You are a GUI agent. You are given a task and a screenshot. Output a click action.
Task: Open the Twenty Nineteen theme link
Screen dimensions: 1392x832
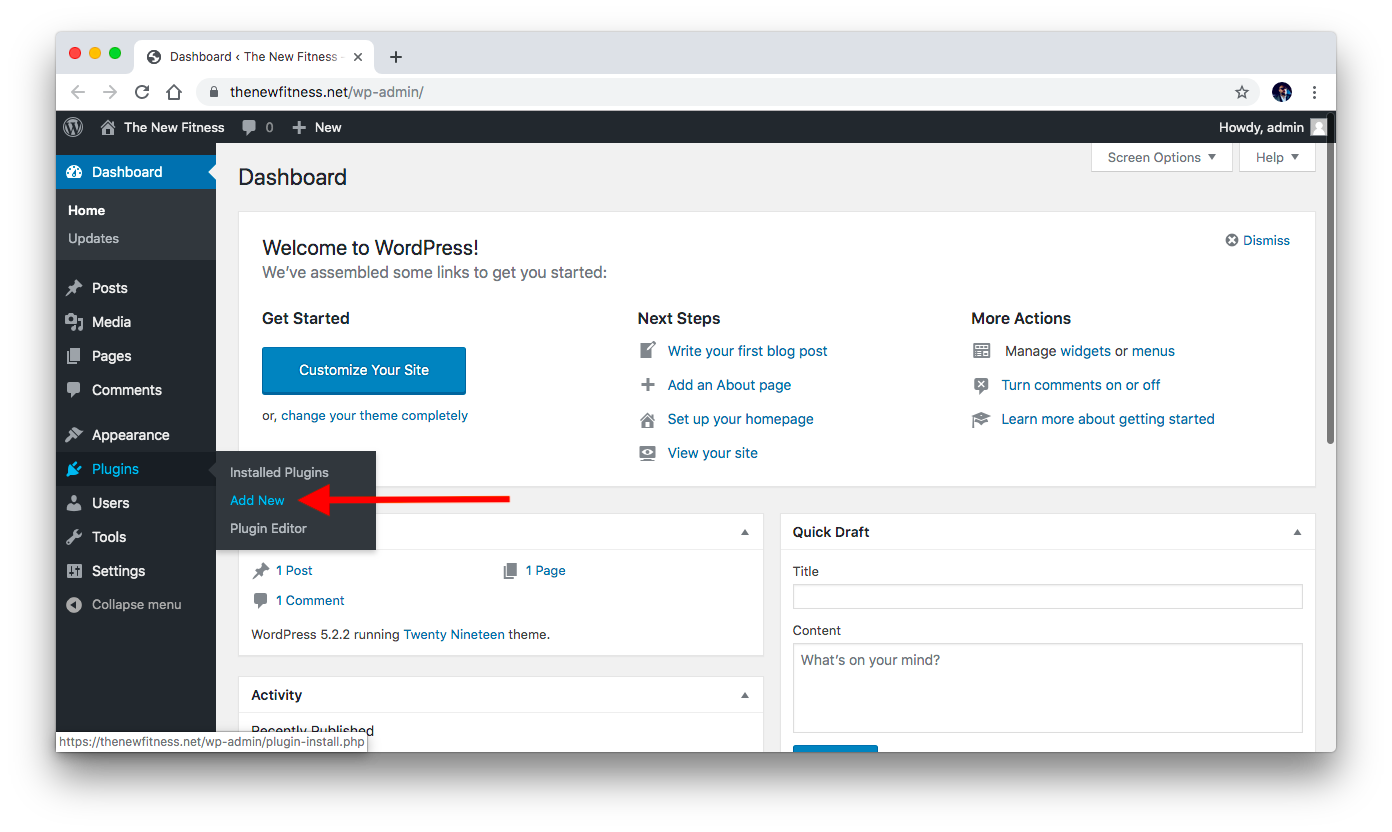(x=454, y=634)
